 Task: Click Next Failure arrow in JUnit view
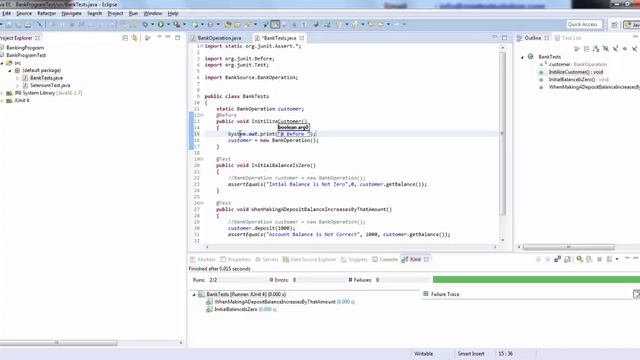(538, 259)
